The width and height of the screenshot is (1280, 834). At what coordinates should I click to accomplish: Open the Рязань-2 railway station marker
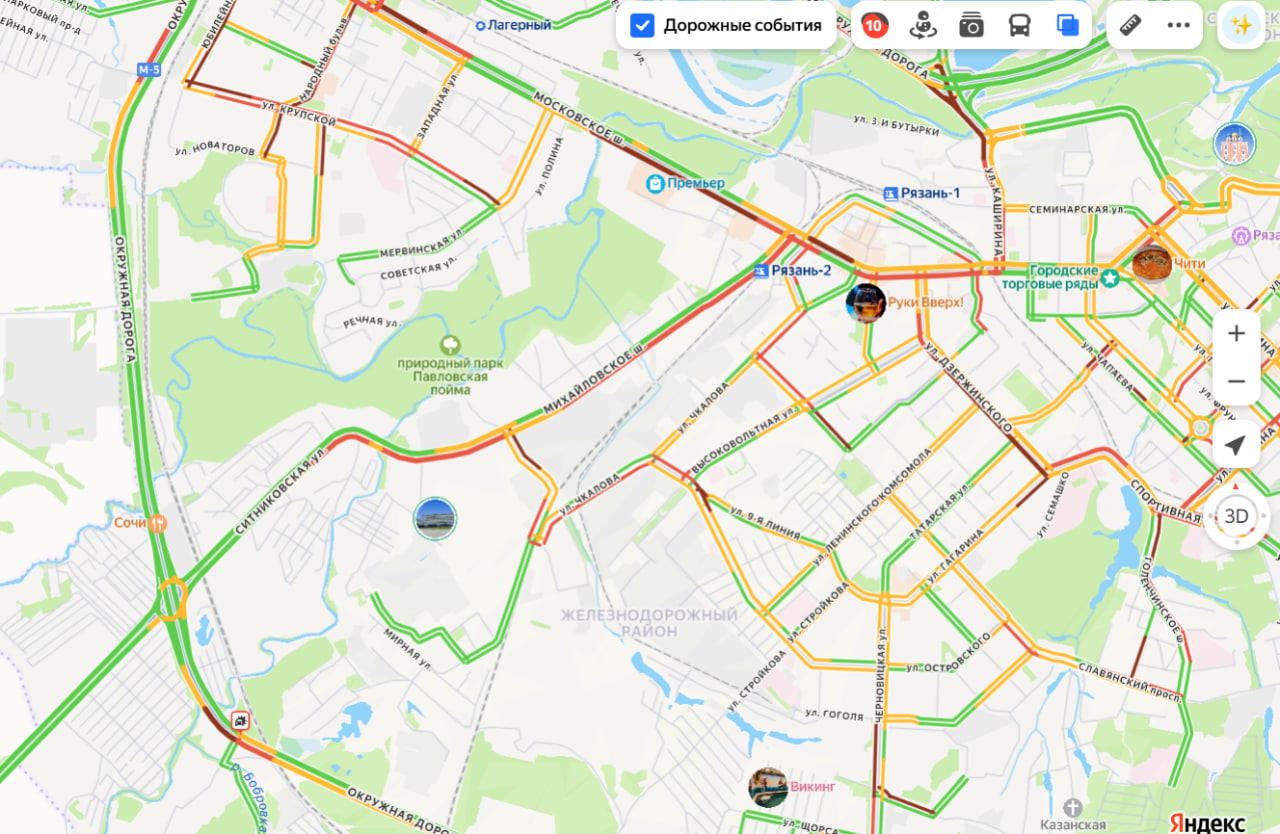792,270
